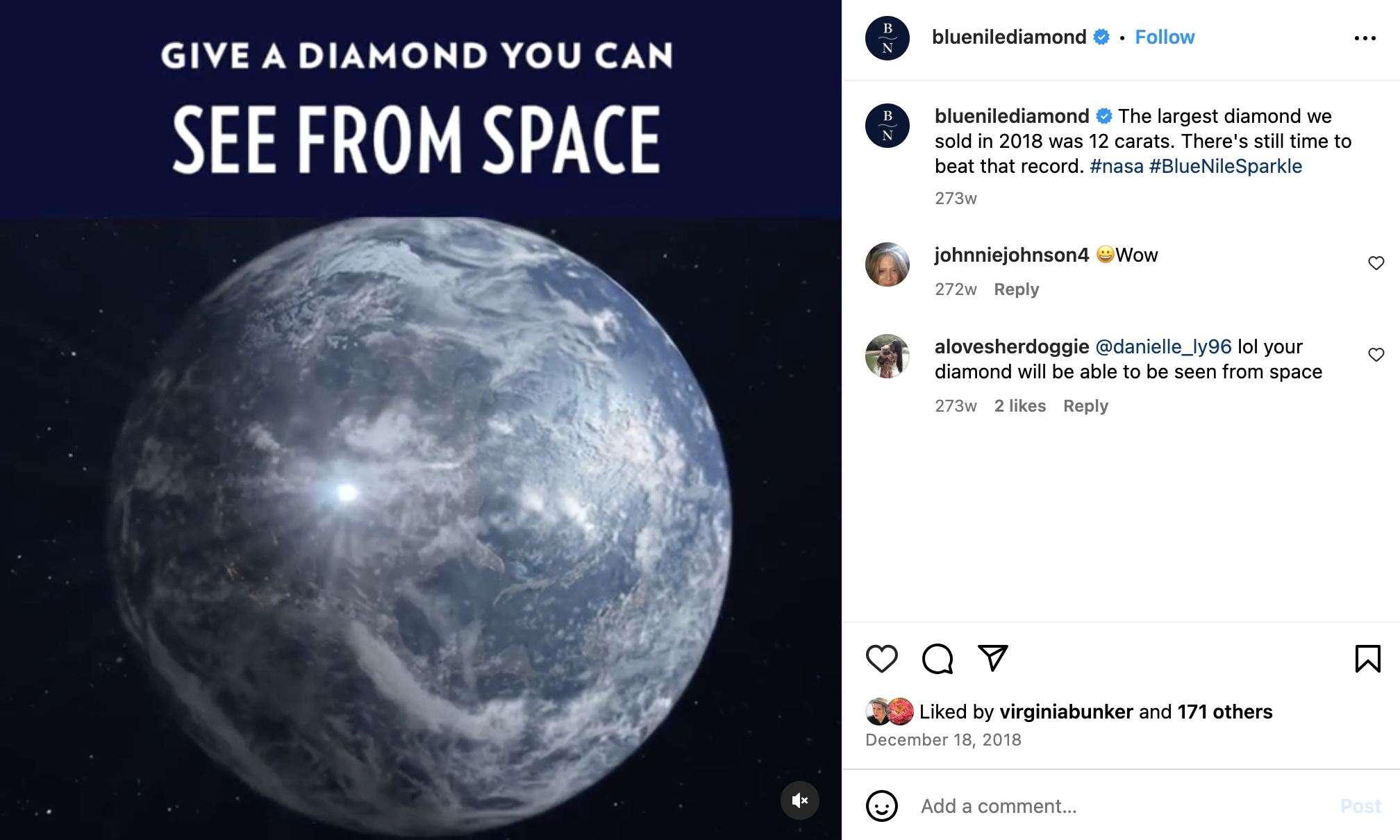Image resolution: width=1400 pixels, height=840 pixels.
Task: Open the comment bubble icon
Action: pyautogui.click(x=937, y=658)
